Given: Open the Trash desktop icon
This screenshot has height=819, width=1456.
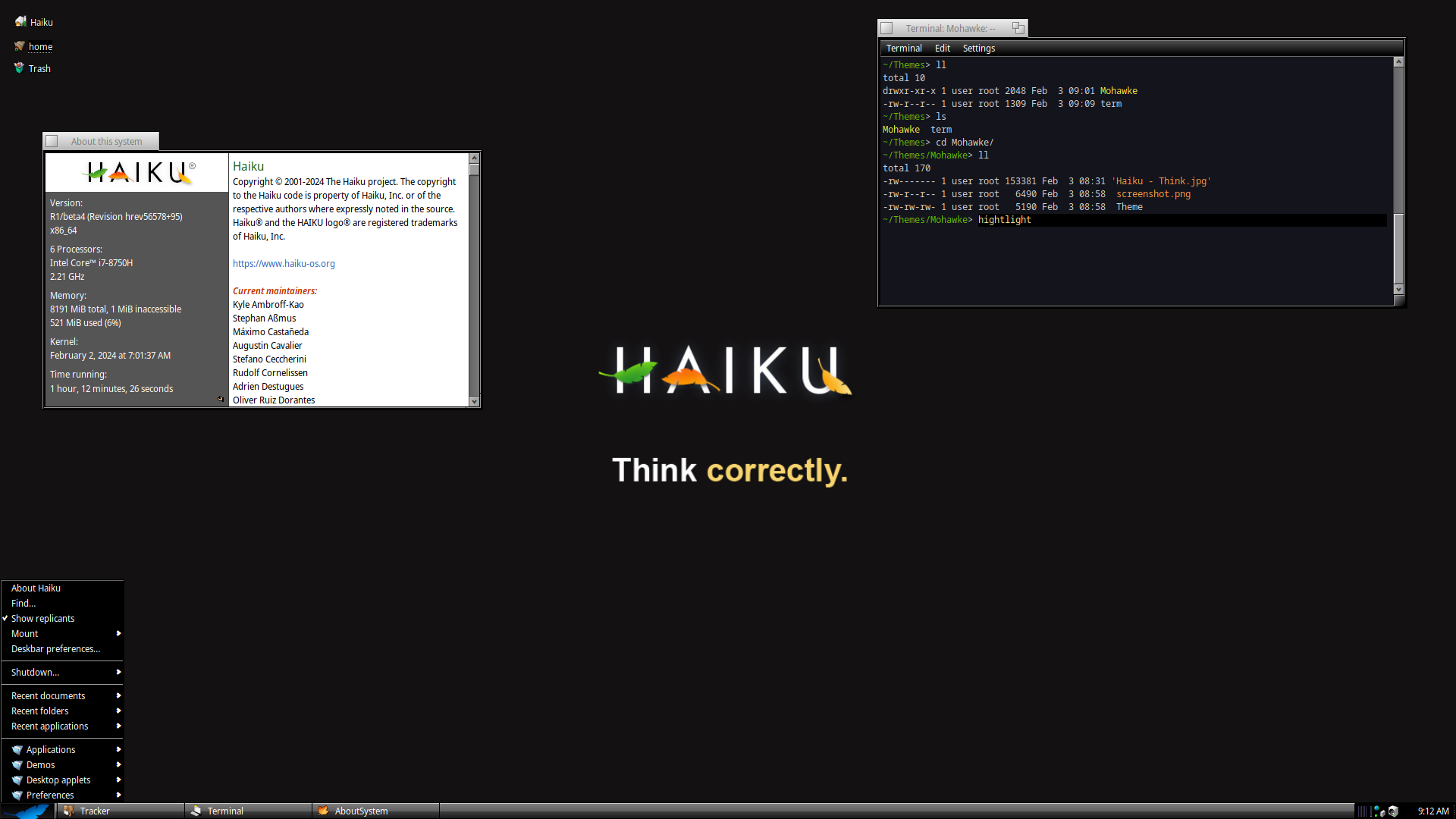Looking at the screenshot, I should click(20, 68).
